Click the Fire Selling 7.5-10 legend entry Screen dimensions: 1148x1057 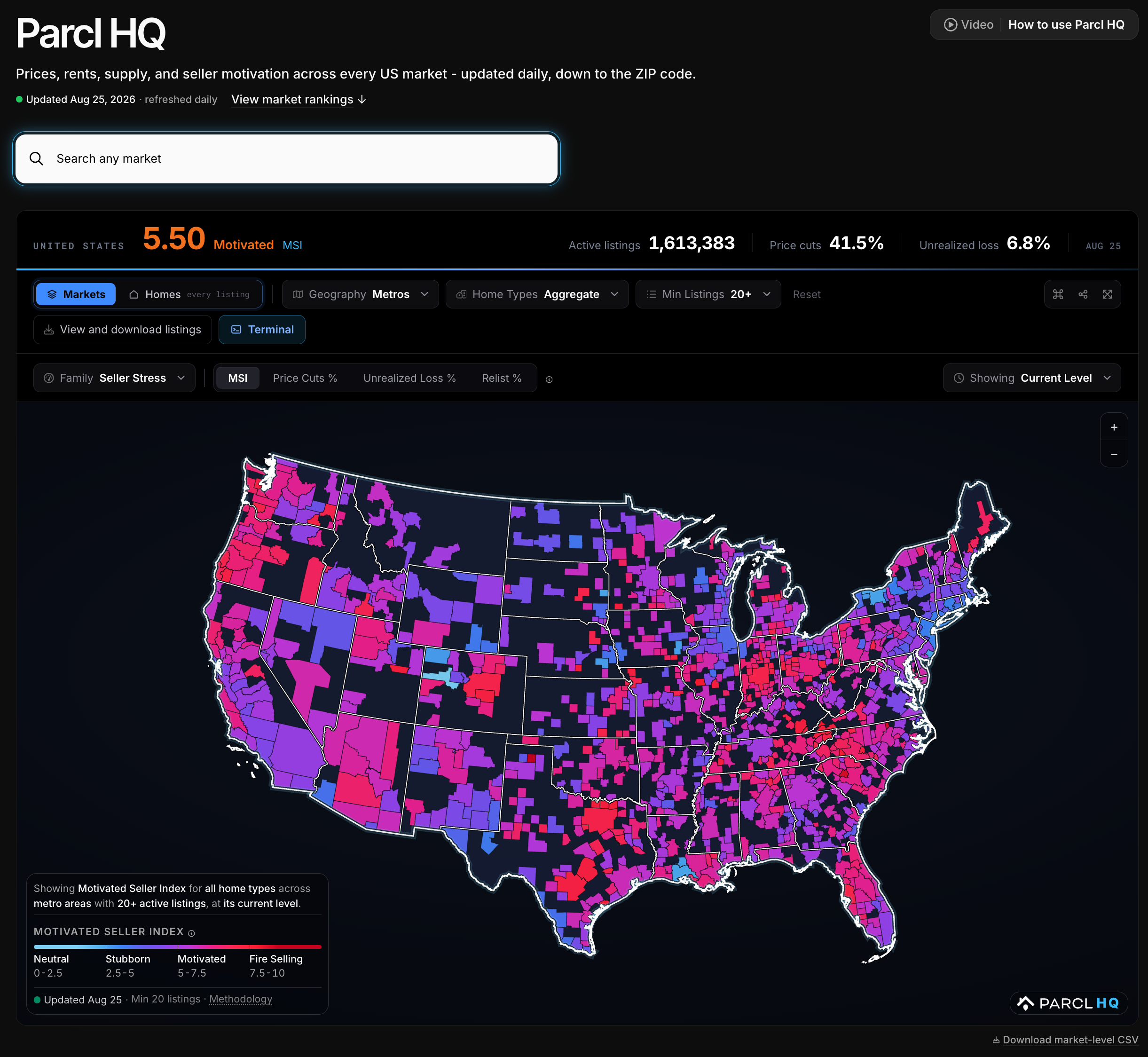pos(276,965)
